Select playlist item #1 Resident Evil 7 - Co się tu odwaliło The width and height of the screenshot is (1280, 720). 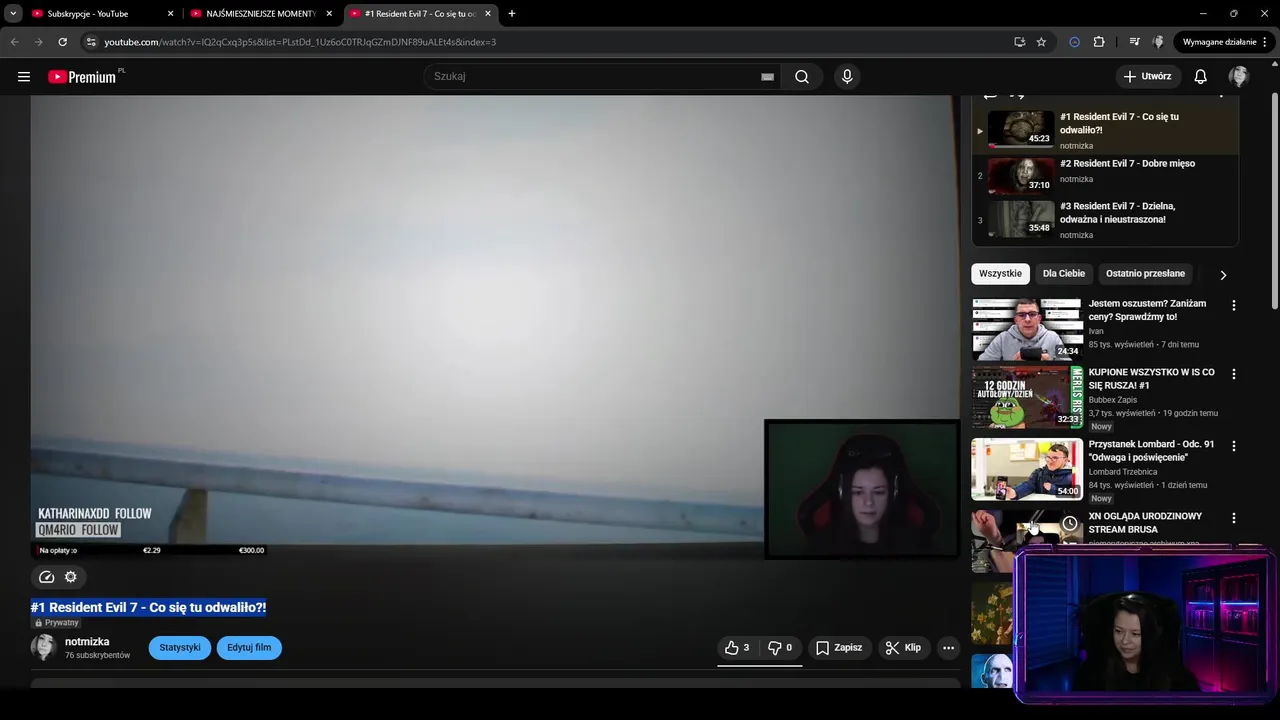[x=1105, y=130]
